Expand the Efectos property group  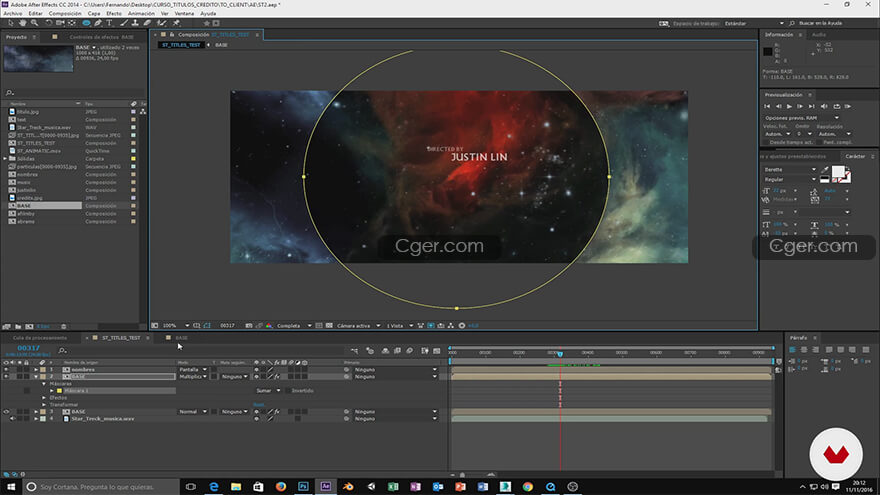click(44, 398)
